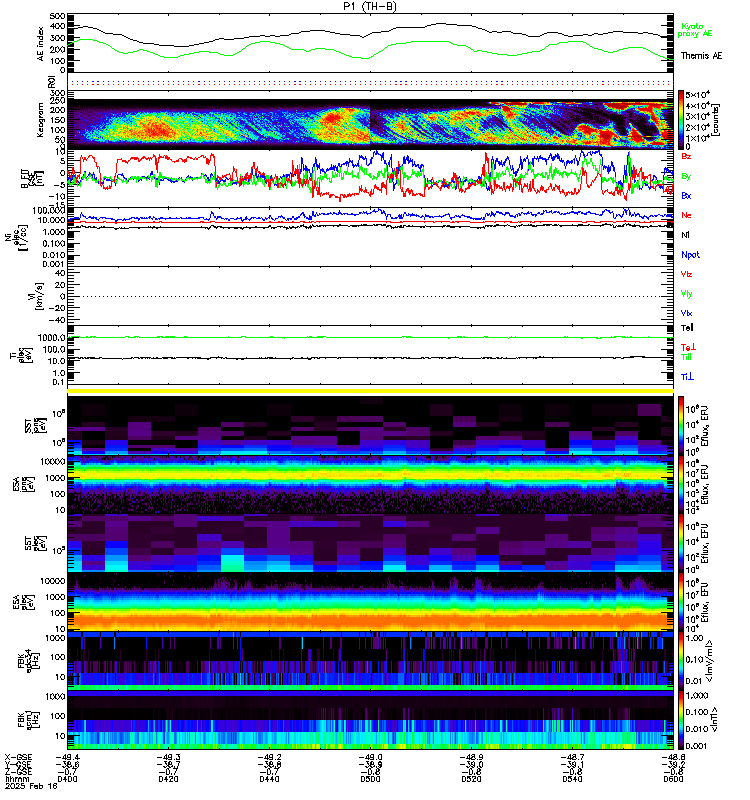This screenshot has width=750, height=800.
Task: Select the Themis AE legend label
Action: coord(701,56)
